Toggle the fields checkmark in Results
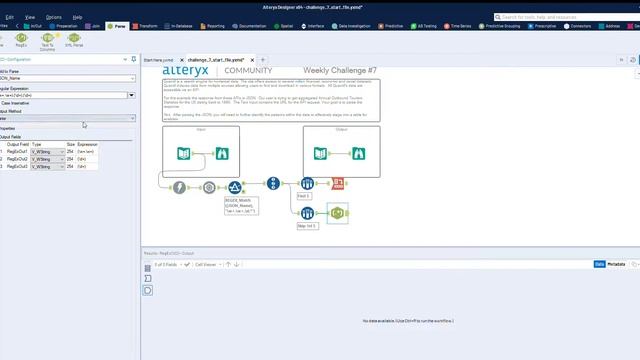Viewport: 640px width, 360px height. click(187, 264)
